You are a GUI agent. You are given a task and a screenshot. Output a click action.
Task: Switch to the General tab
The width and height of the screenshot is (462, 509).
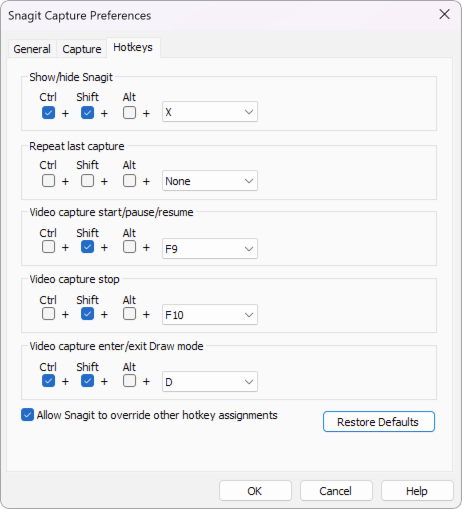(32, 49)
